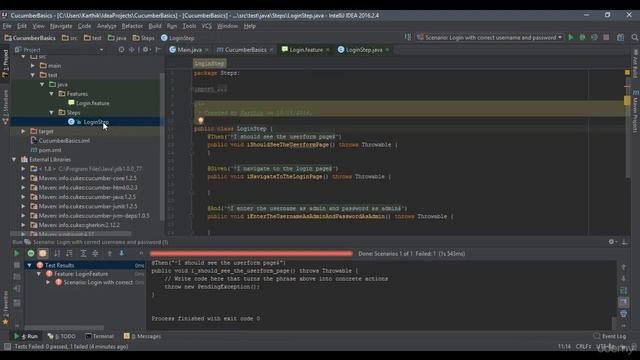
Task: Toggle tool window quick access in status bar
Action: 7,347
